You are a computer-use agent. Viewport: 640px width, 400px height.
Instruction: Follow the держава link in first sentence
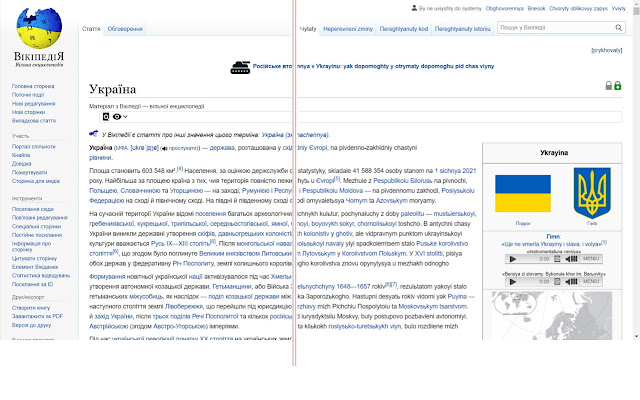point(222,148)
